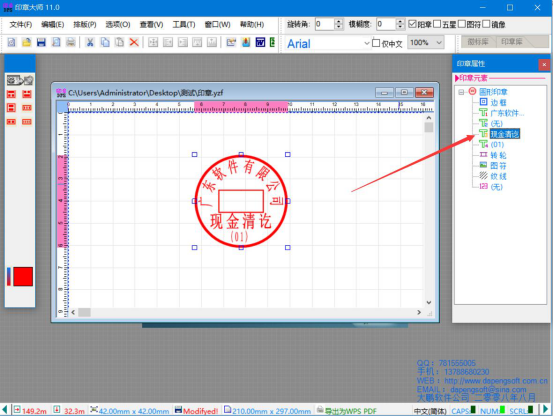The height and width of the screenshot is (417, 554).
Task: Click the blue-red gradient bar in left palette
Action: pos(9,277)
